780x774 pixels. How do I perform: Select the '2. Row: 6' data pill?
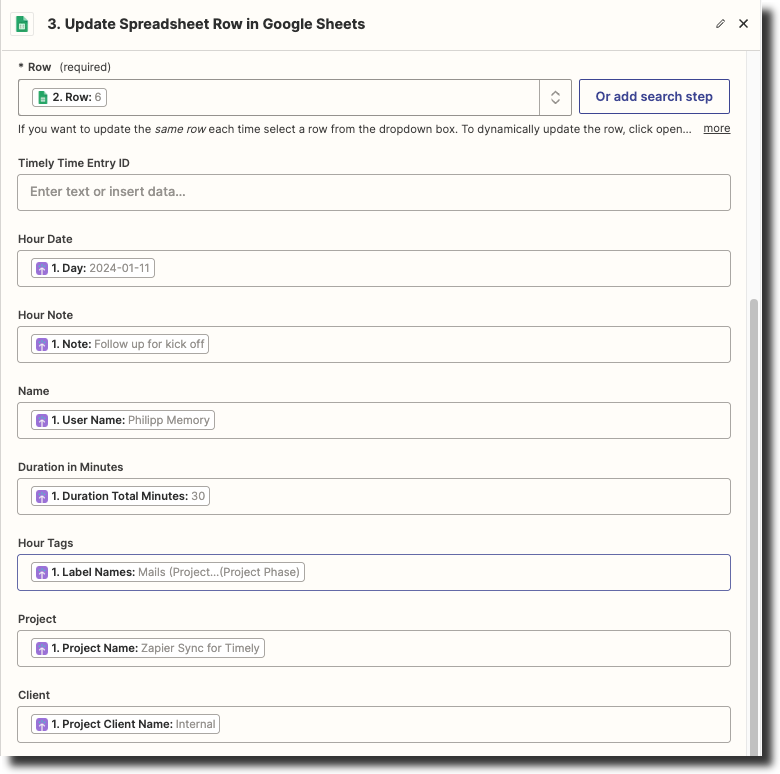70,97
